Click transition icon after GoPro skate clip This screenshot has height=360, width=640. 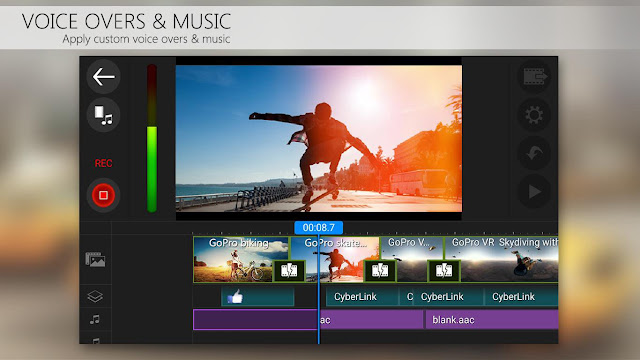coord(380,271)
